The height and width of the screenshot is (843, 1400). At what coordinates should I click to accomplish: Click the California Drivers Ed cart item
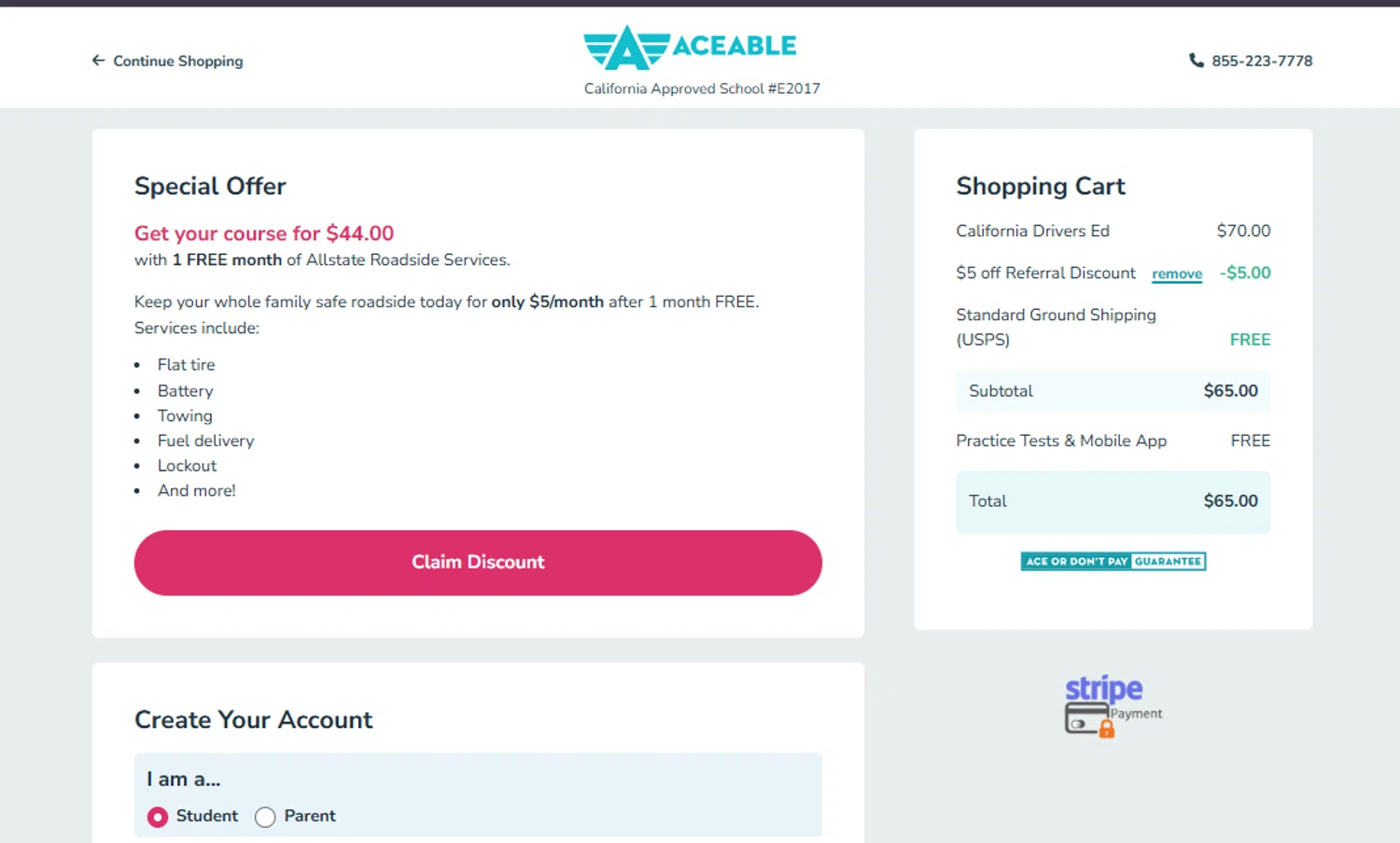coord(1032,231)
